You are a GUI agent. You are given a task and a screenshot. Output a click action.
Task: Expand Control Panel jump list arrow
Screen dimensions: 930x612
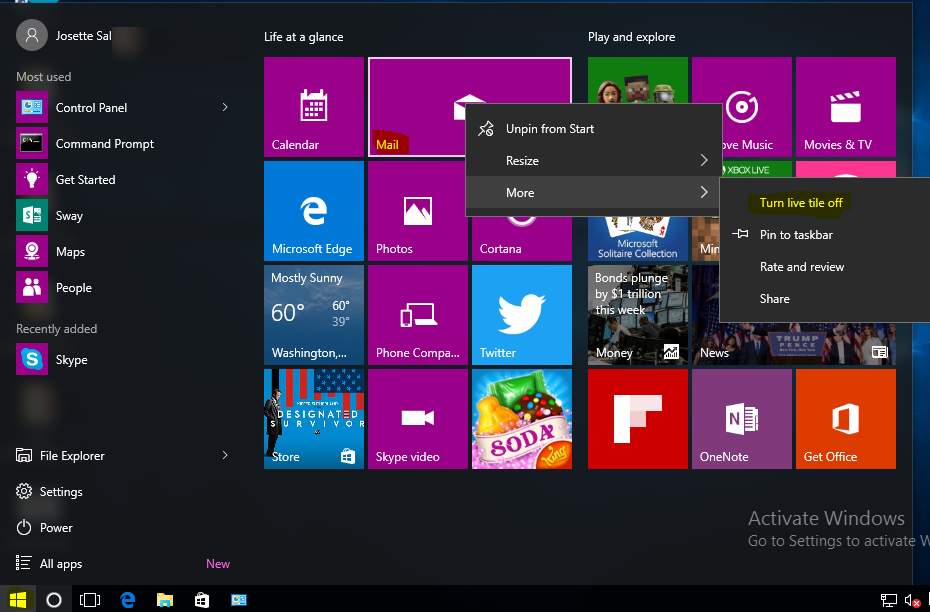coord(225,107)
